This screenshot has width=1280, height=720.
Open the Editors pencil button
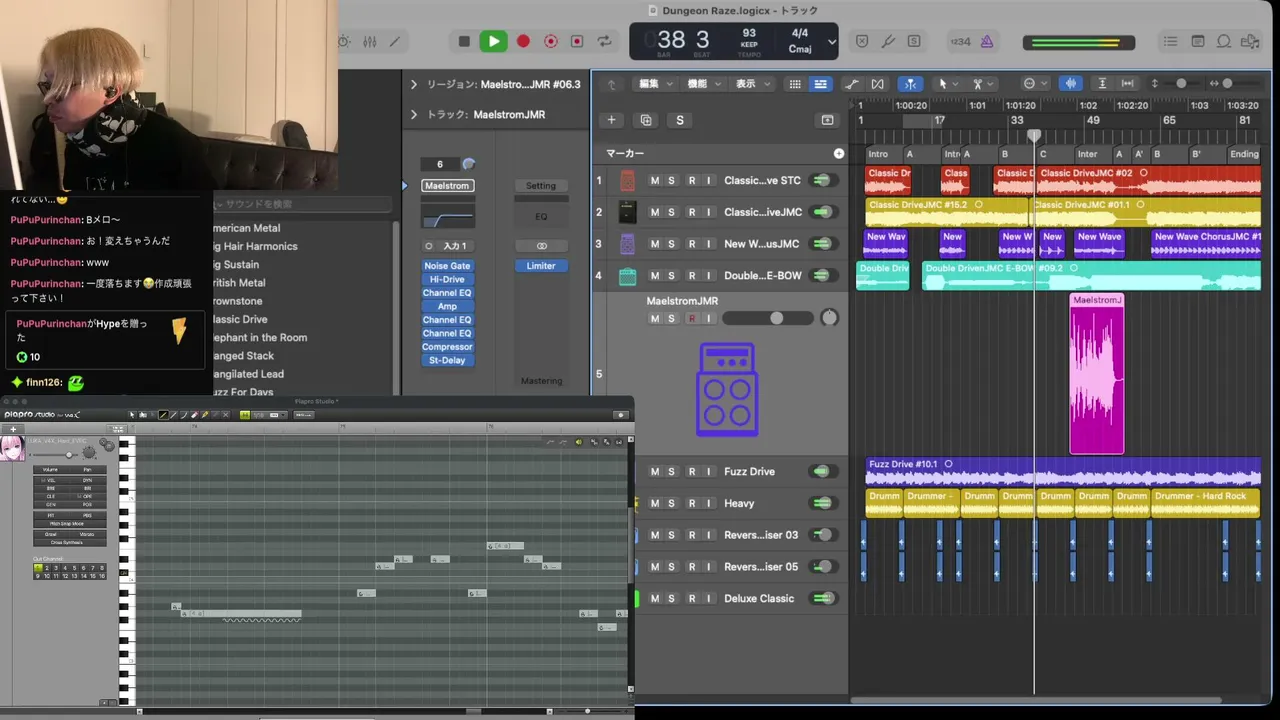pos(395,41)
